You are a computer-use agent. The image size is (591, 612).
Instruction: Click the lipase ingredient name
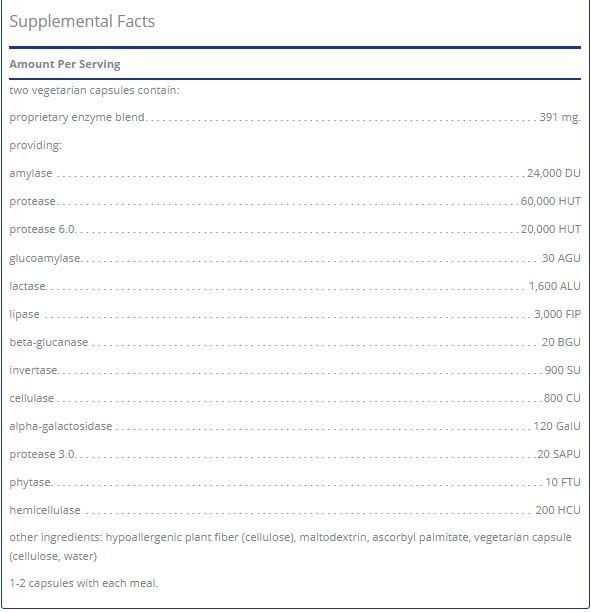coord(25,315)
